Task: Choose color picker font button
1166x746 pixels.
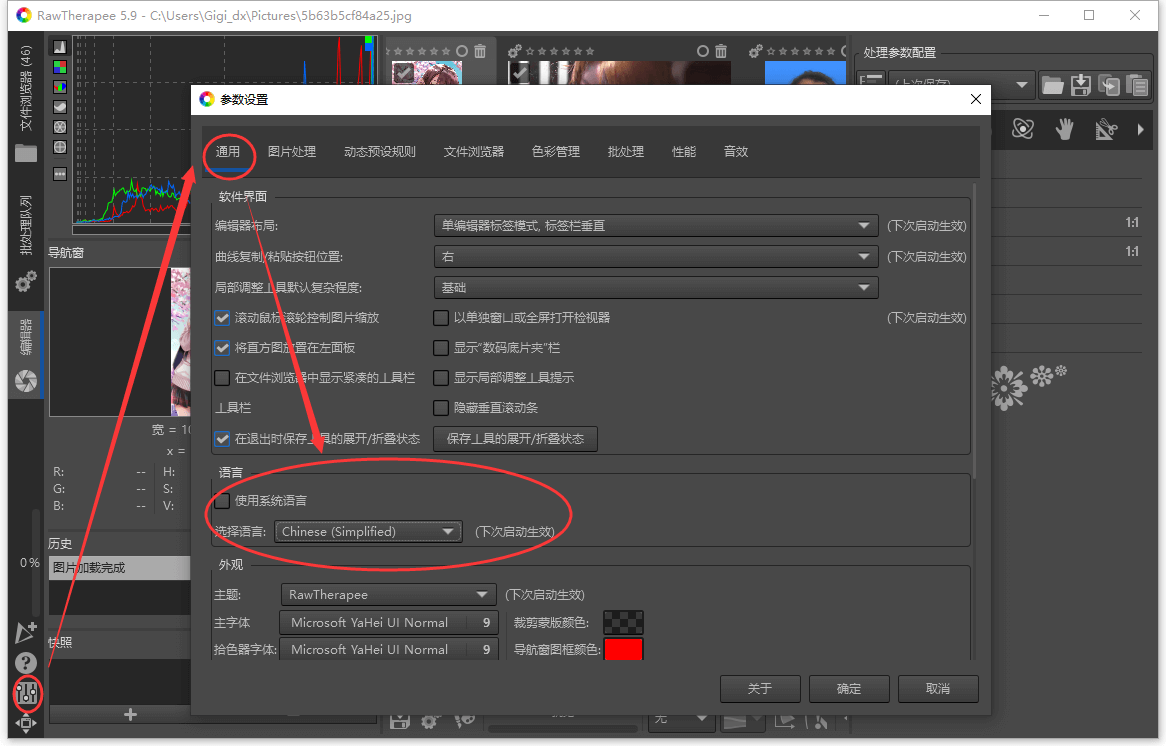Action: pos(389,649)
